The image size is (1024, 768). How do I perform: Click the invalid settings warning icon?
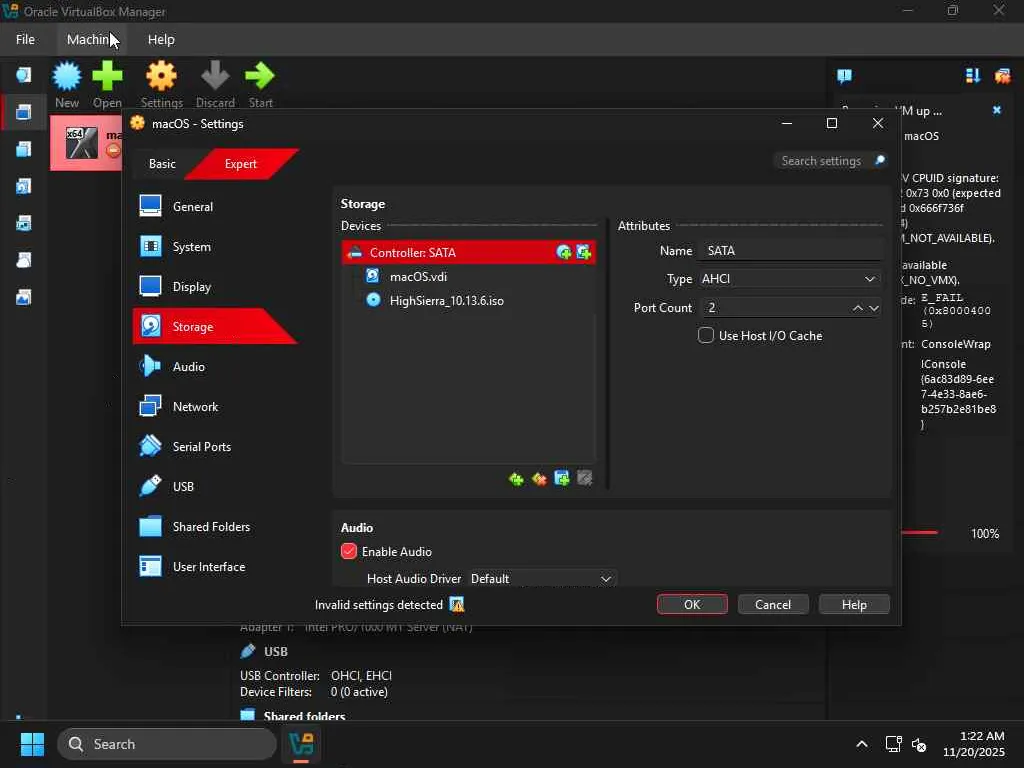[x=457, y=605]
